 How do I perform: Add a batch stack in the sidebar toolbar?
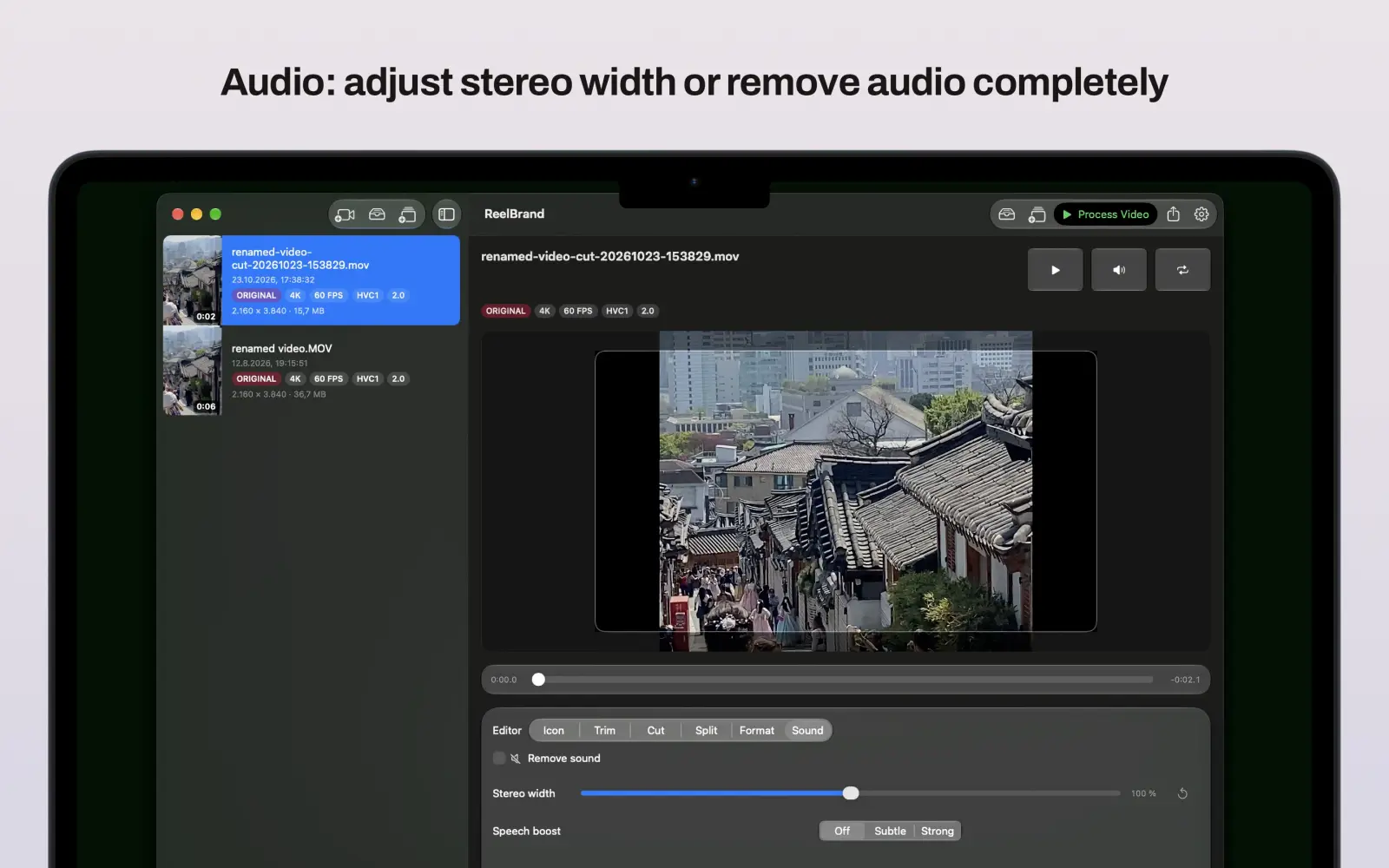pos(407,214)
